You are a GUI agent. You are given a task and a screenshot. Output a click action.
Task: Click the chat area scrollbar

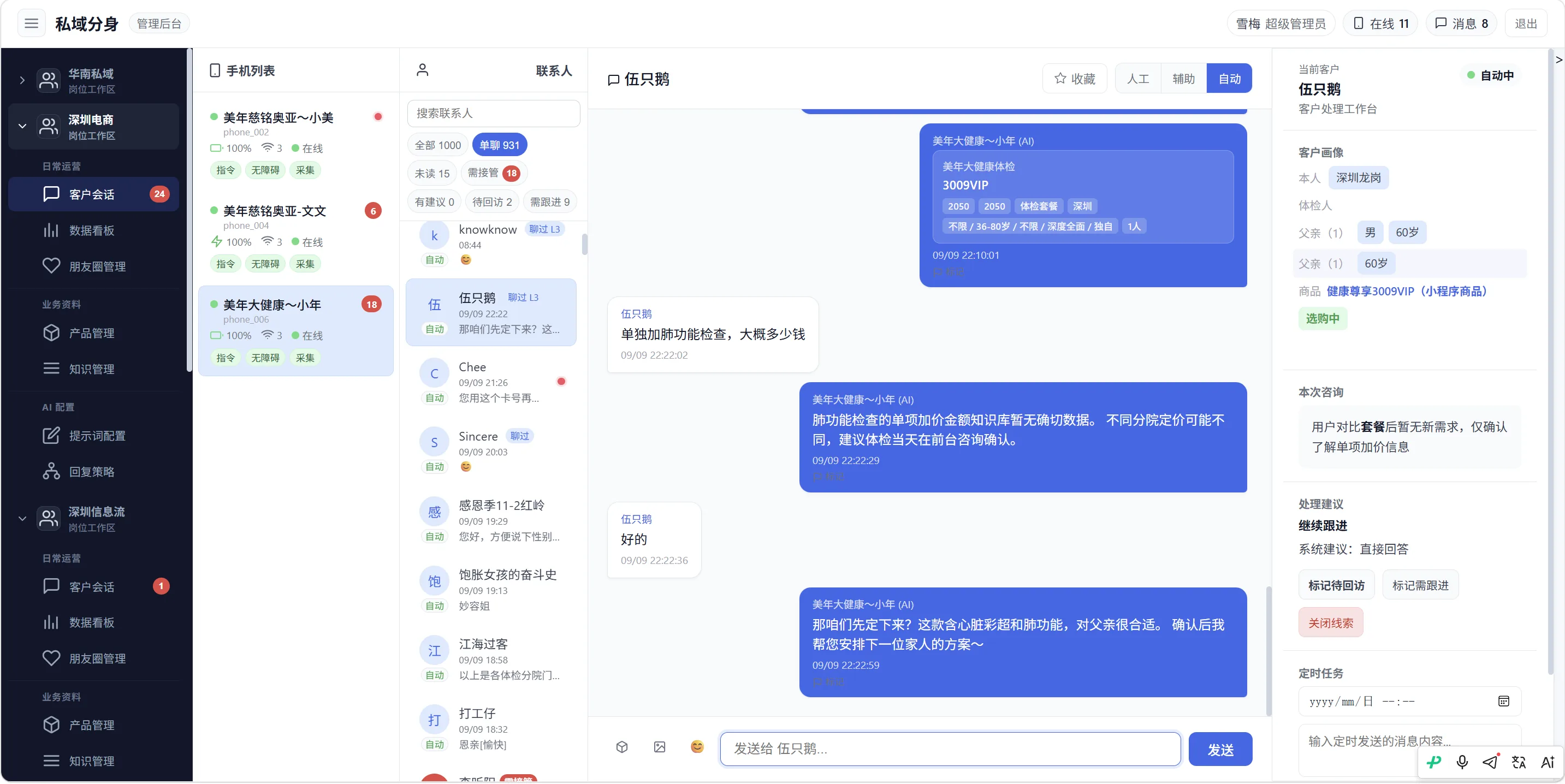point(1268,650)
